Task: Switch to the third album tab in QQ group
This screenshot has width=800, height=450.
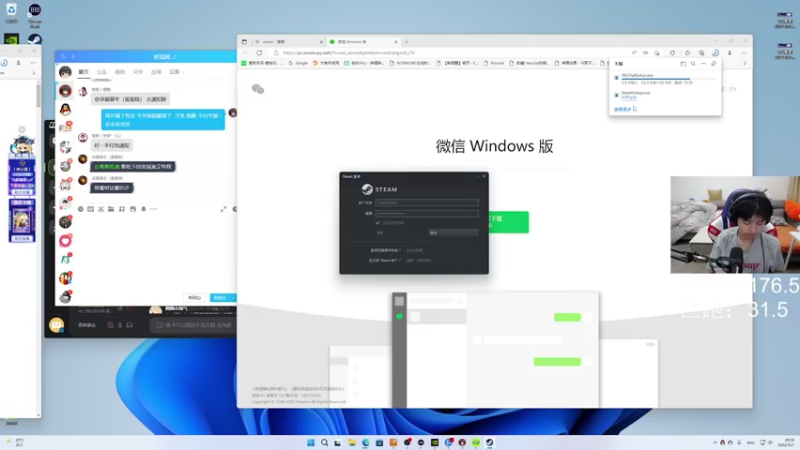Action: click(x=120, y=72)
